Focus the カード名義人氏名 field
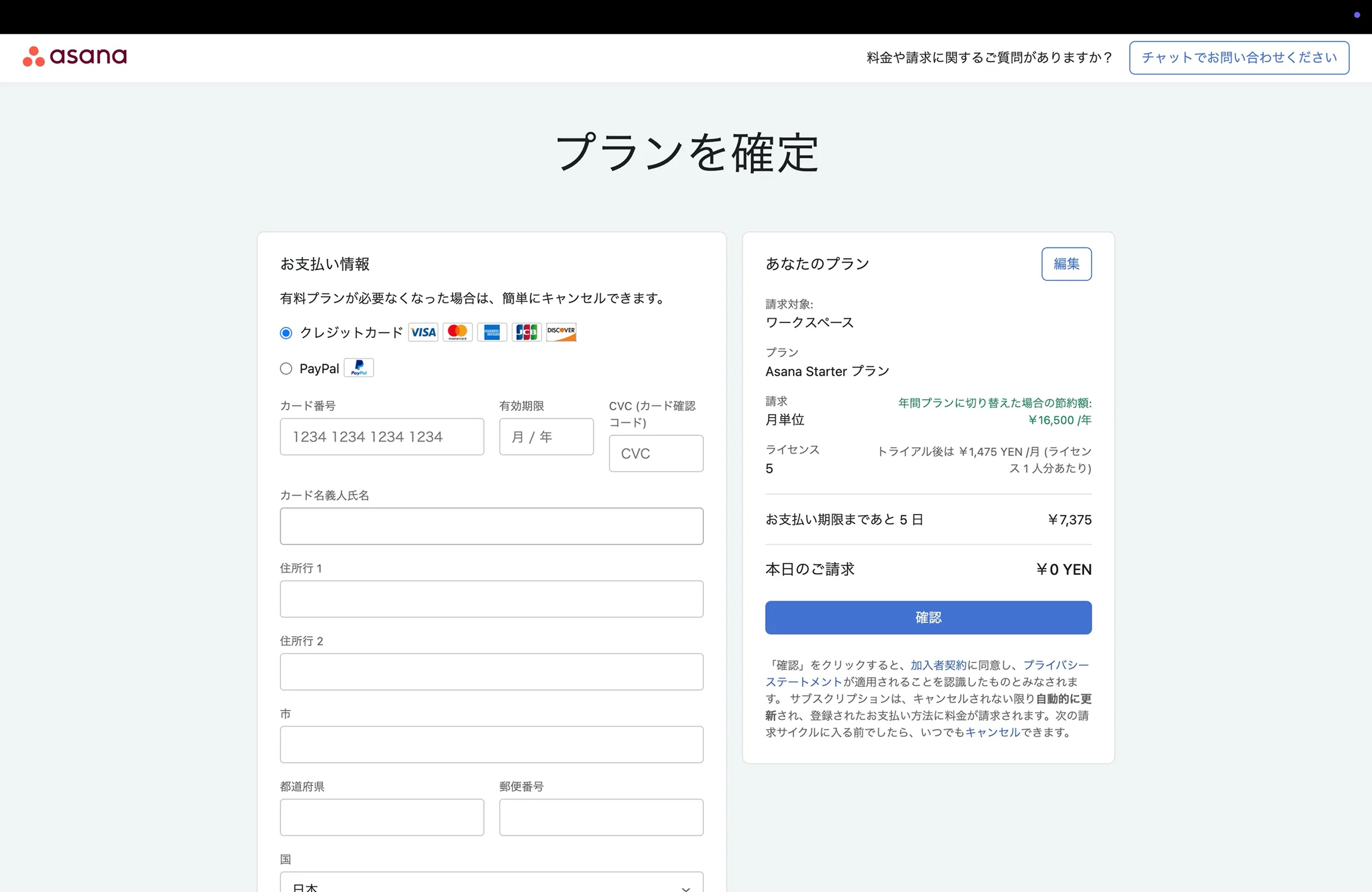 click(x=492, y=526)
